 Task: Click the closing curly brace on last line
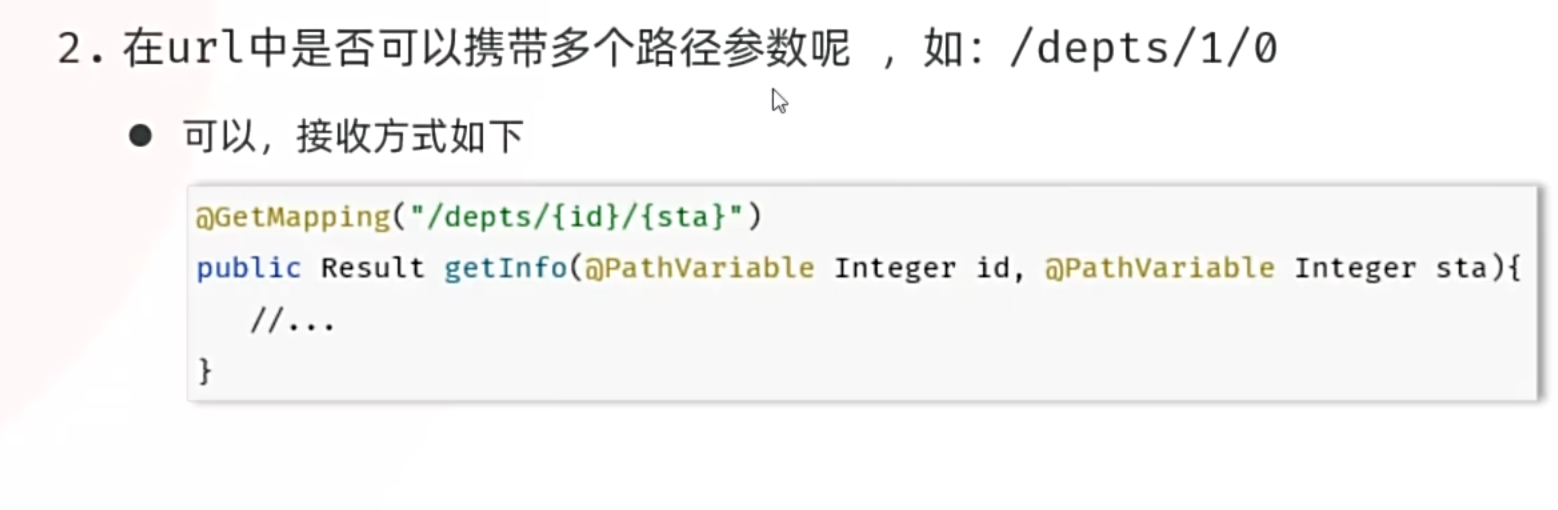pyautogui.click(x=205, y=372)
